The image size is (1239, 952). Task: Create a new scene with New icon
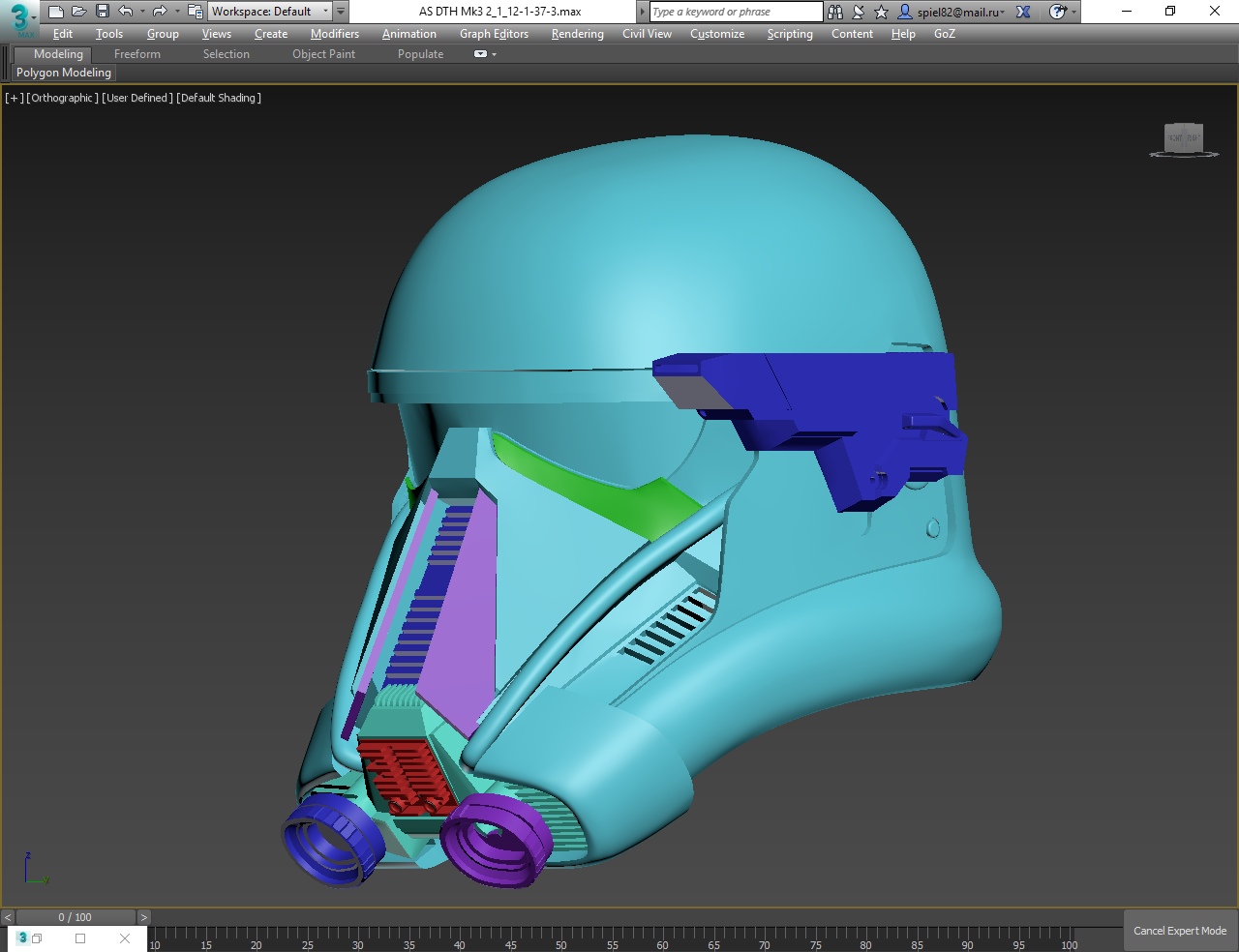click(56, 12)
